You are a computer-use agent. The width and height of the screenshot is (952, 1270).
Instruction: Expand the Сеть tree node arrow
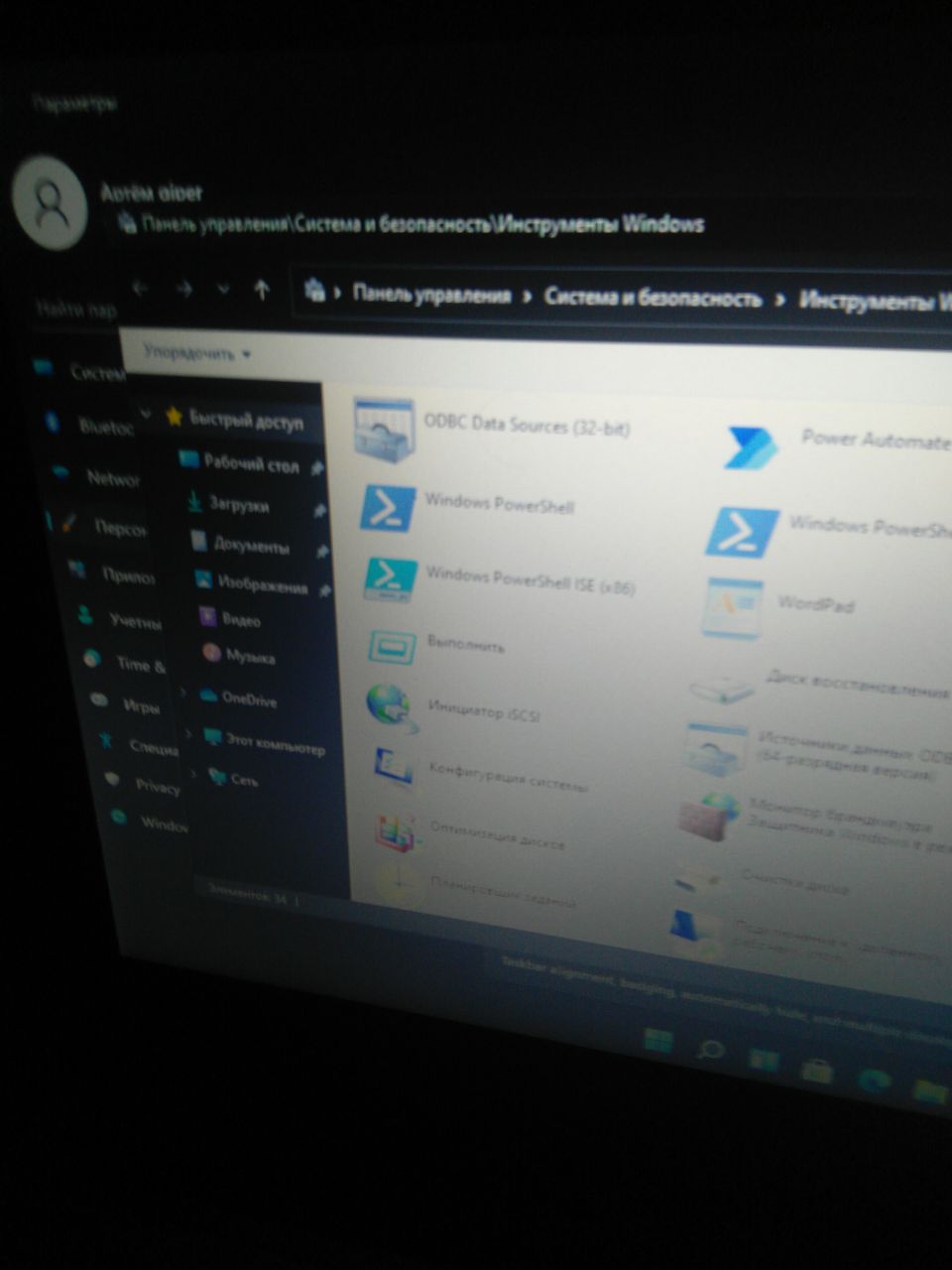click(x=194, y=773)
